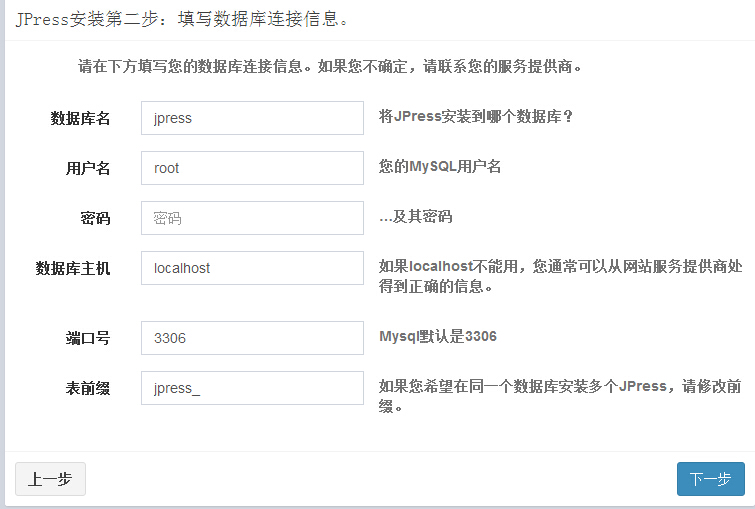Focus the 用户名 field with root
The image size is (755, 509).
(x=252, y=168)
